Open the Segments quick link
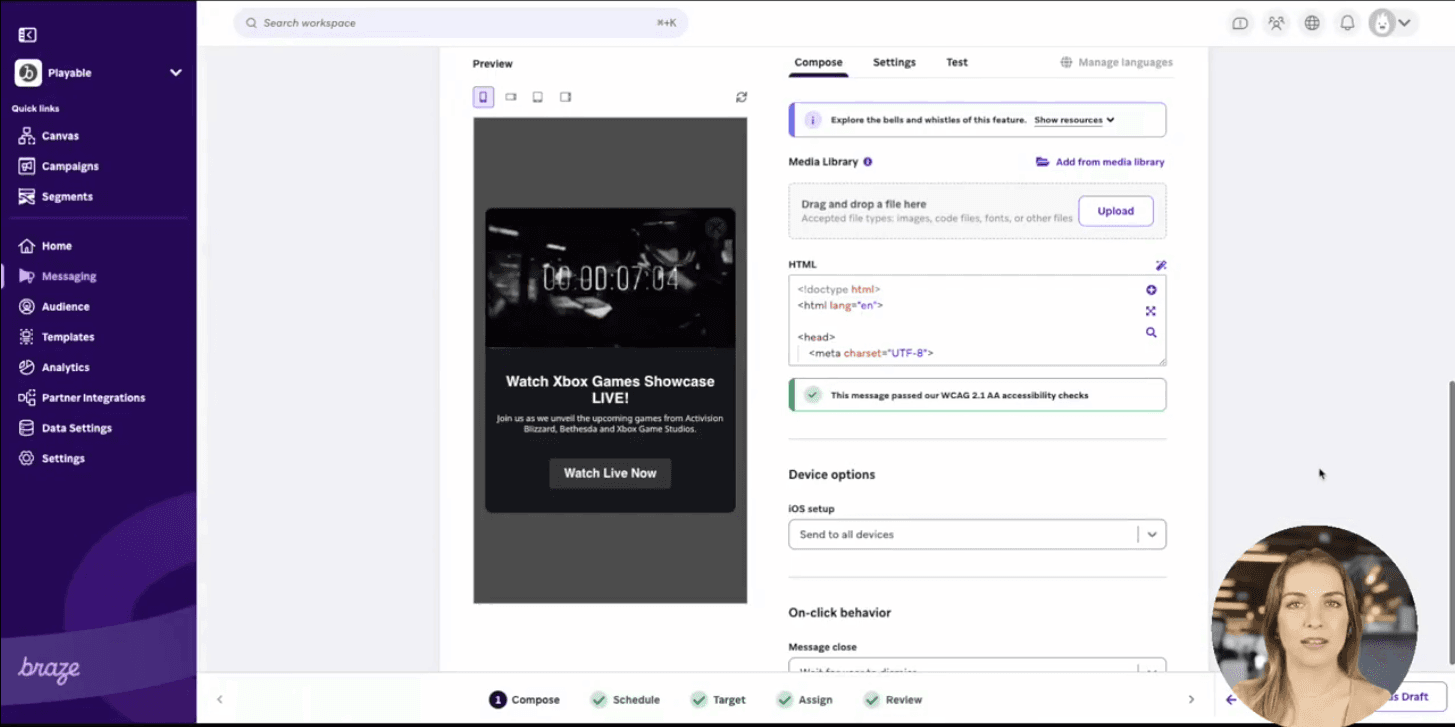 click(x=55, y=197)
